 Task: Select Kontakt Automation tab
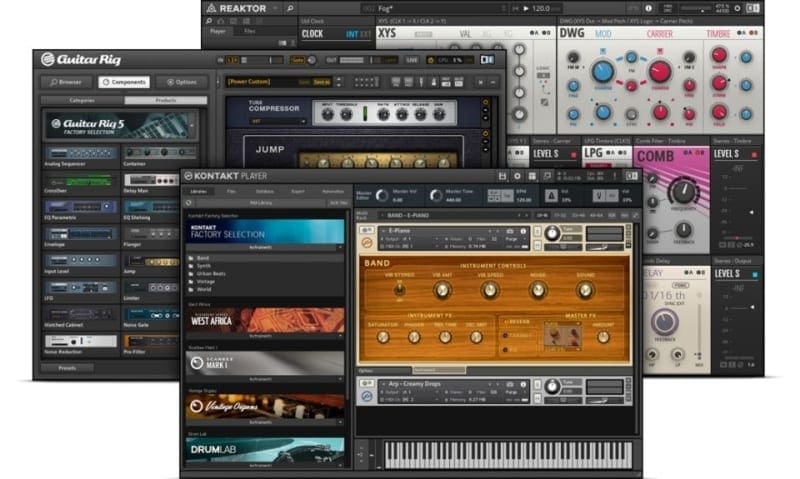pyautogui.click(x=333, y=191)
